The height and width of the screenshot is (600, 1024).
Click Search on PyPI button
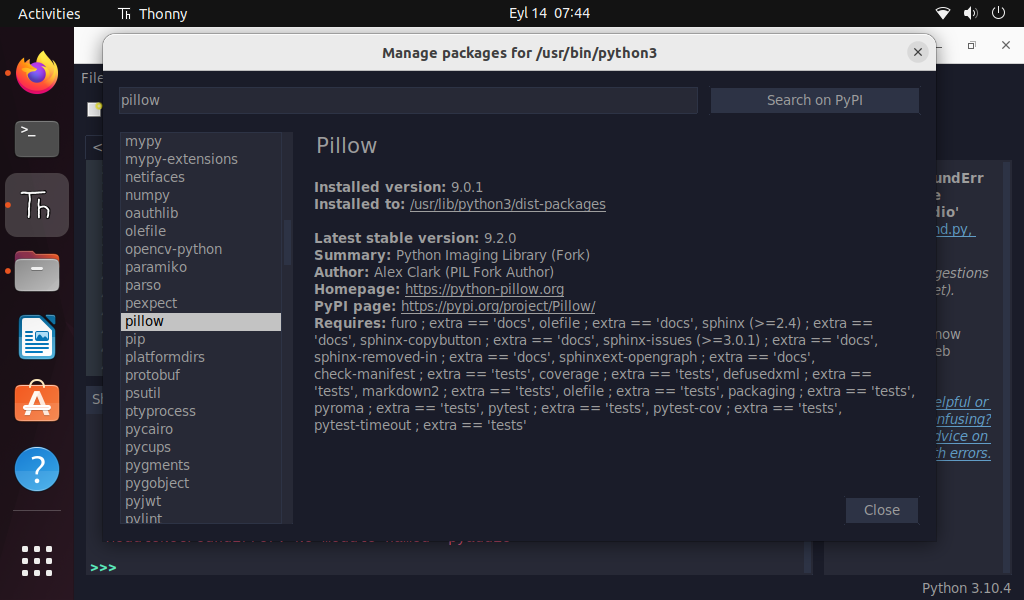coord(814,100)
